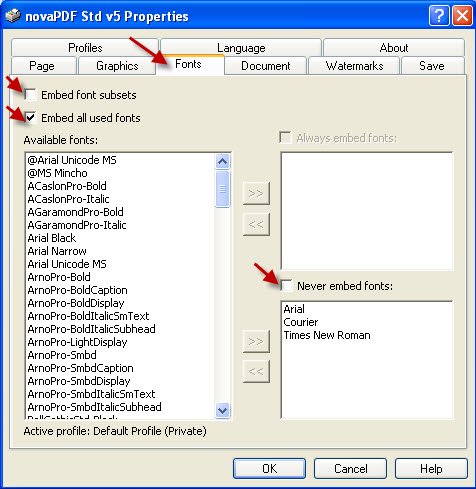
Task: Click the available fonts scrollbar thumb
Action: [222, 189]
